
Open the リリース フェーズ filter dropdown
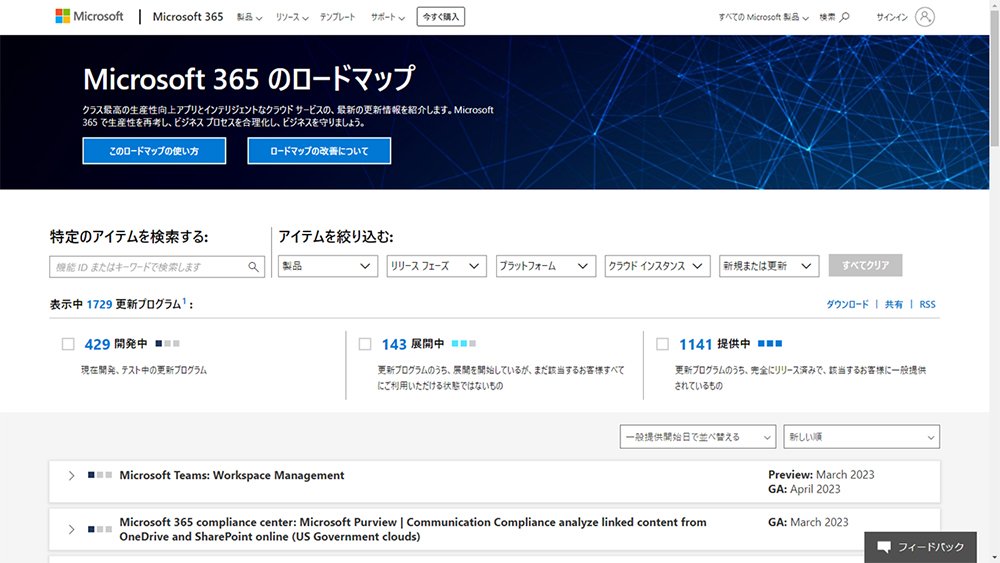(x=436, y=266)
